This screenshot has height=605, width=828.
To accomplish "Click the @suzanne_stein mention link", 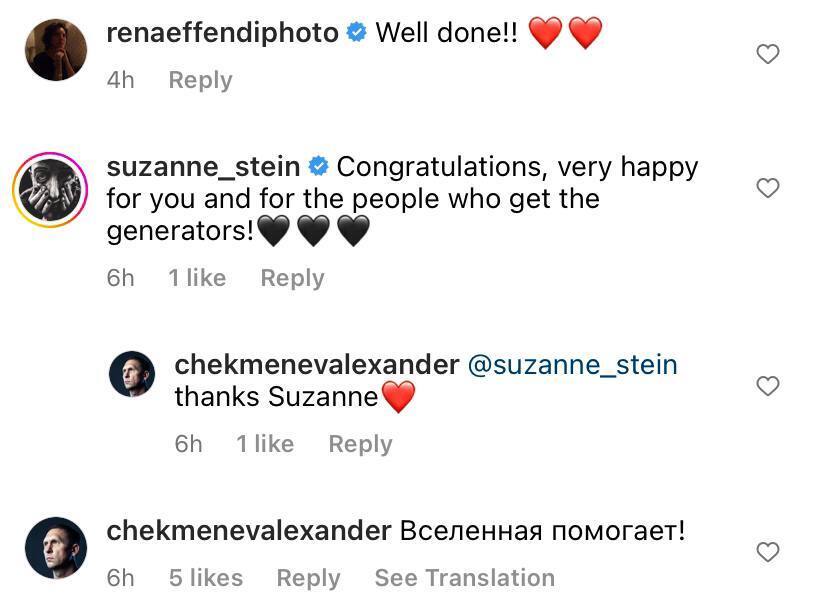I will click(572, 365).
